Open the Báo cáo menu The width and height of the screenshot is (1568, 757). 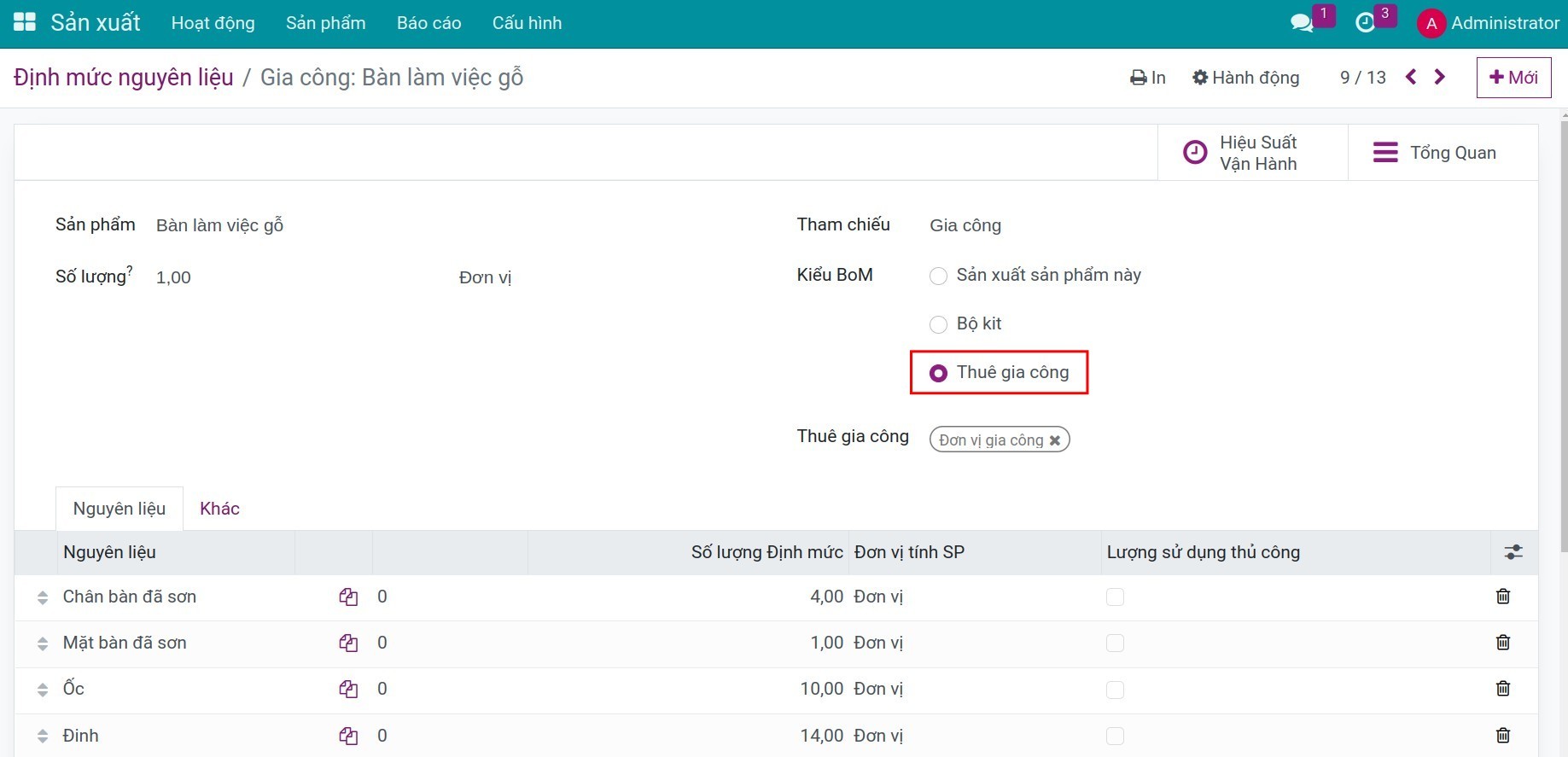tap(429, 23)
